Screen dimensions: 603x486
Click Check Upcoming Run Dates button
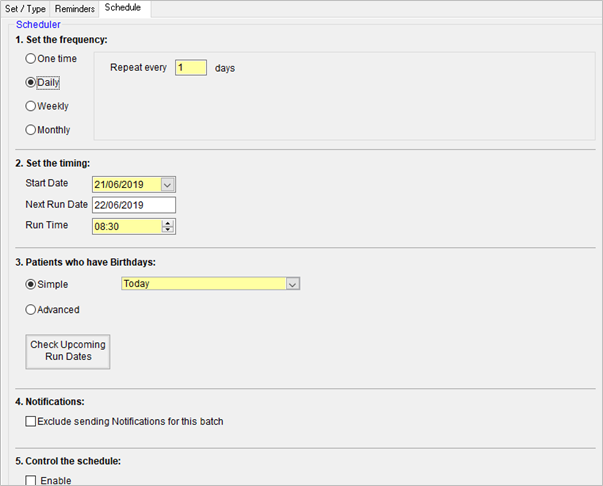[68, 351]
